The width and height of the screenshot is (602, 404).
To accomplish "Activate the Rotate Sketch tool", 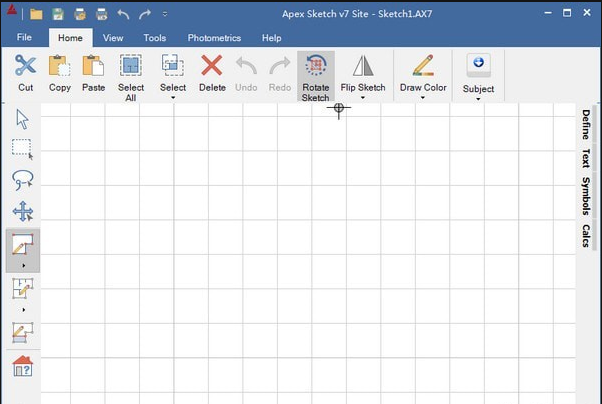I will tap(316, 76).
